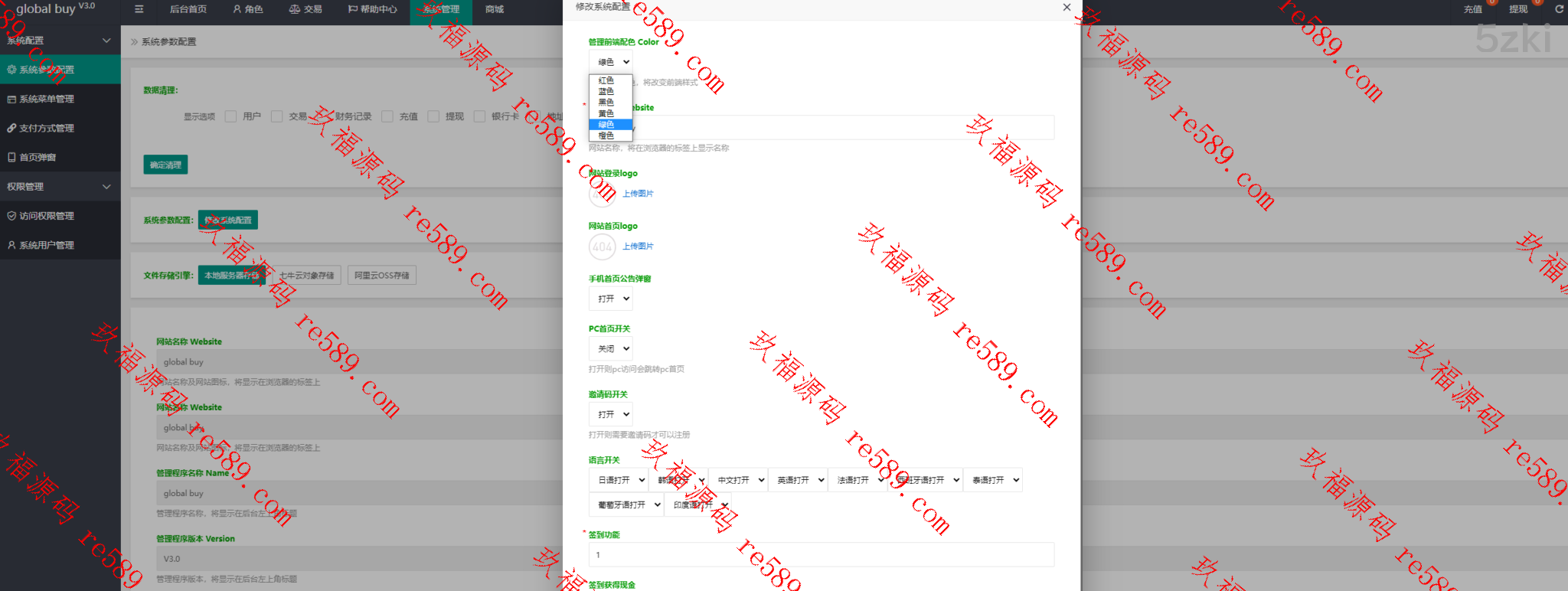Open 系统用户管理 in the sidebar

coord(46,245)
